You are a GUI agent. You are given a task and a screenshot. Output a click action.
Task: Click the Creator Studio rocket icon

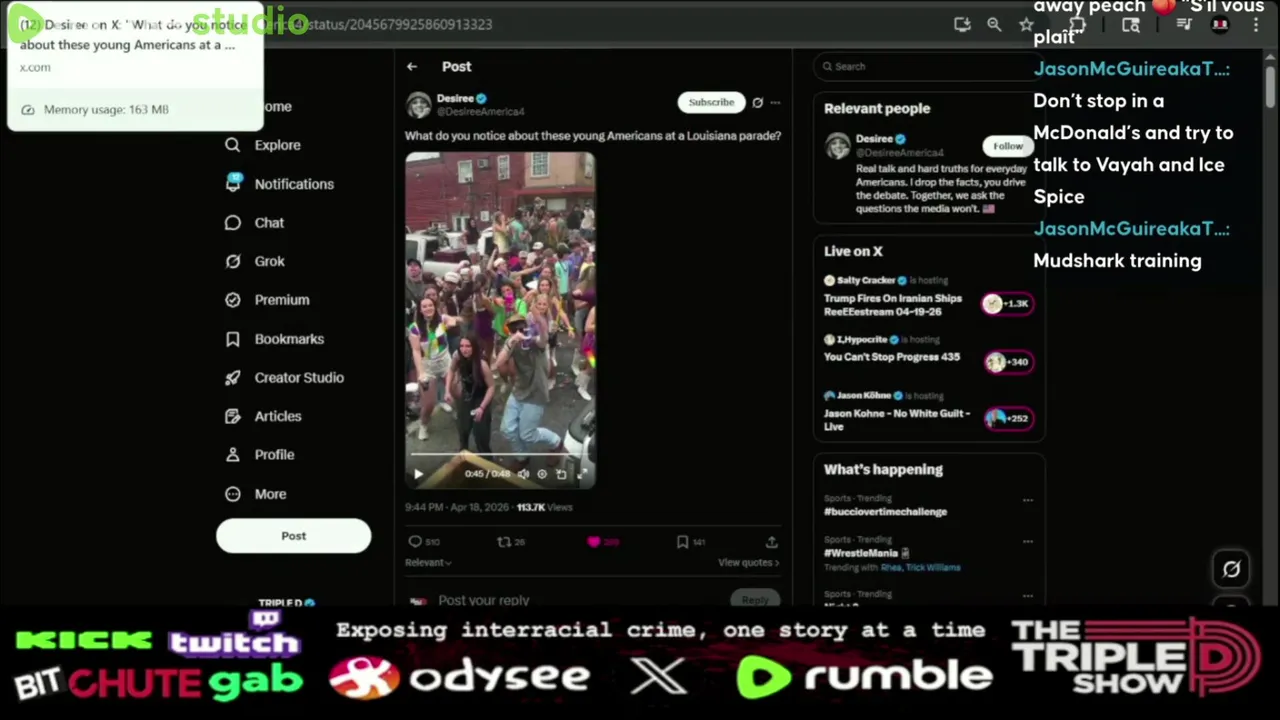coord(233,378)
